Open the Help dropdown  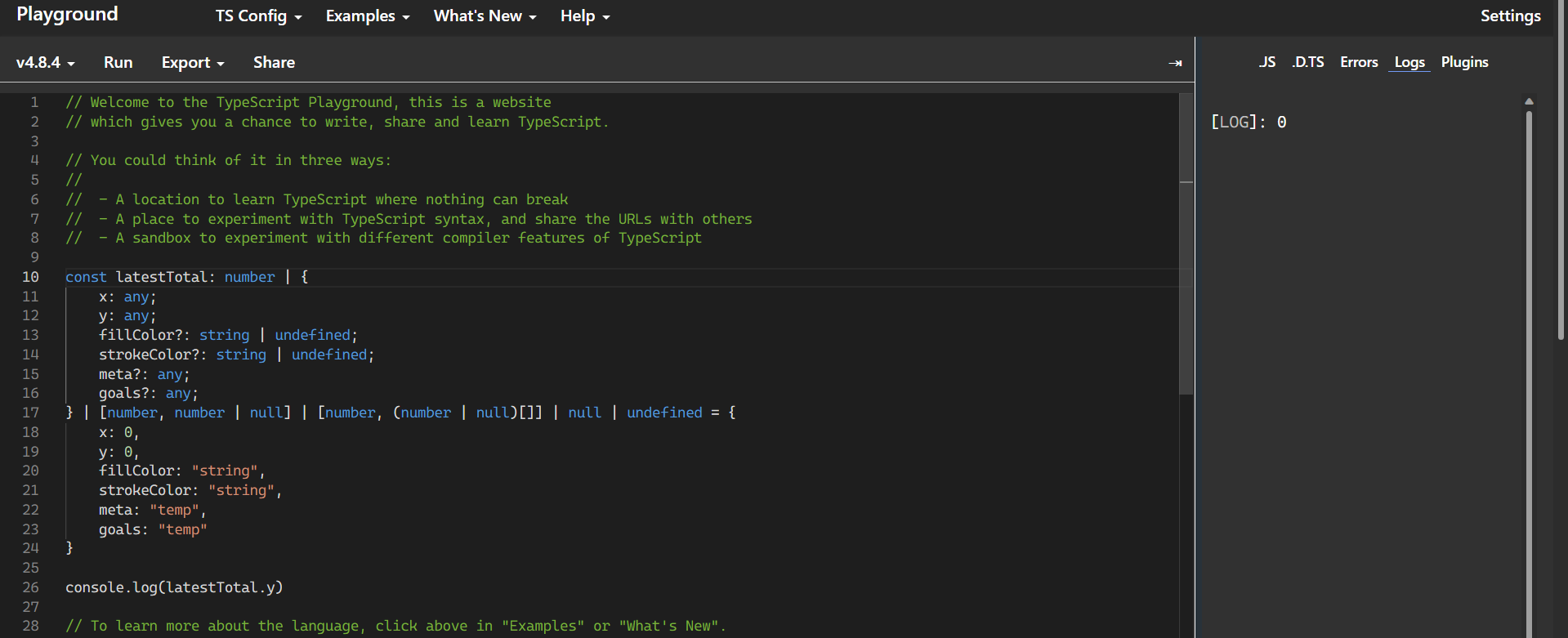pos(585,16)
